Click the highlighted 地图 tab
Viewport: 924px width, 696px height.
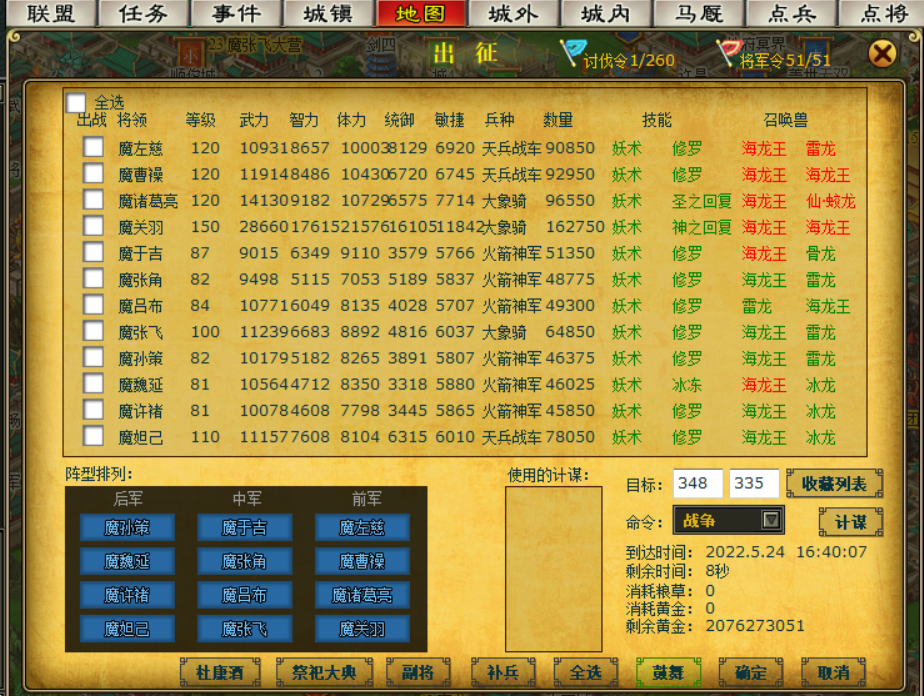(421, 13)
